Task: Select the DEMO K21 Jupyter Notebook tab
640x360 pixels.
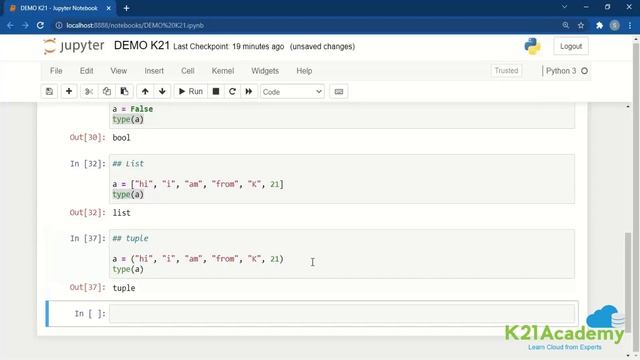Action: (x=59, y=8)
